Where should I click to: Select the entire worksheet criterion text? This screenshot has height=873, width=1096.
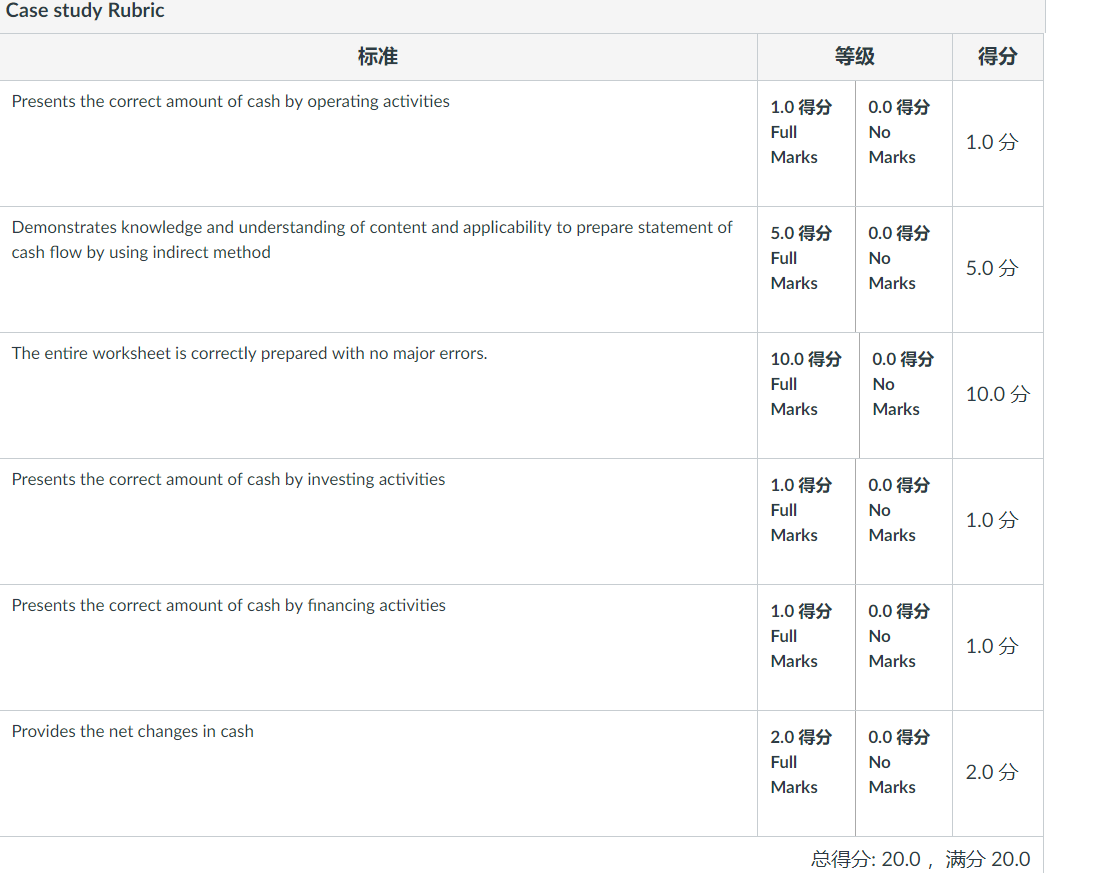[x=250, y=354]
